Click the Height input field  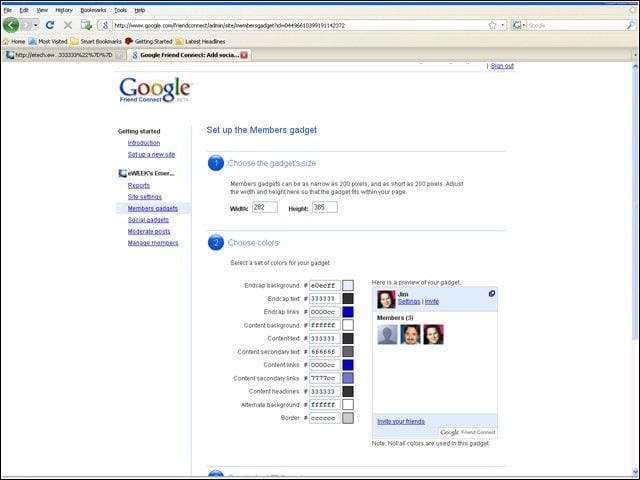[x=325, y=207]
